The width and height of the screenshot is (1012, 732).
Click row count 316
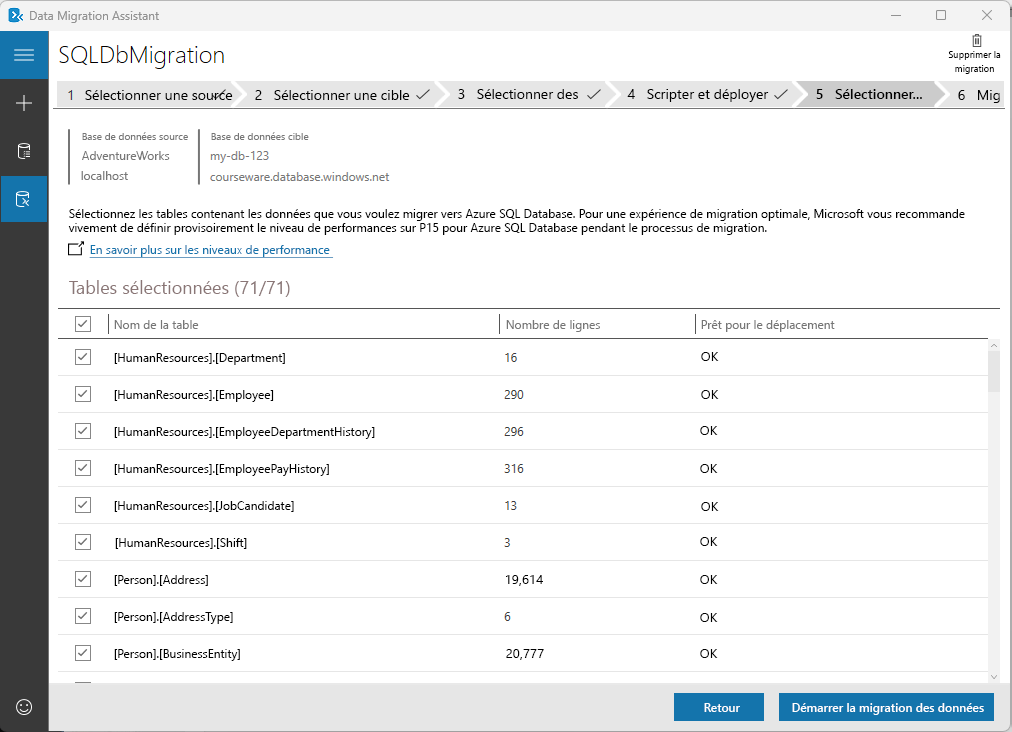[514, 469]
